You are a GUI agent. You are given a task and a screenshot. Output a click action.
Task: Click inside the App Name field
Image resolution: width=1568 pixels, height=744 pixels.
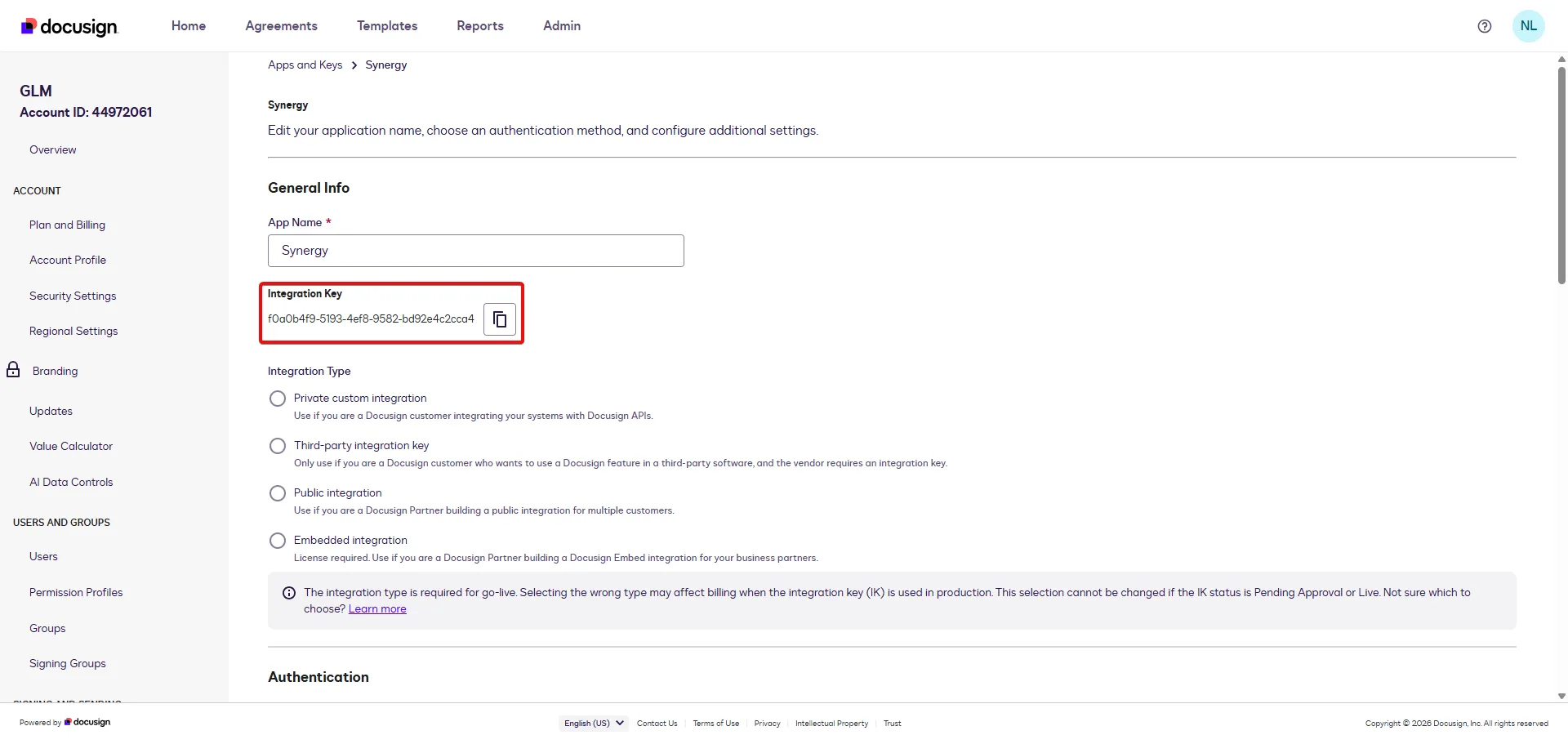(x=475, y=250)
